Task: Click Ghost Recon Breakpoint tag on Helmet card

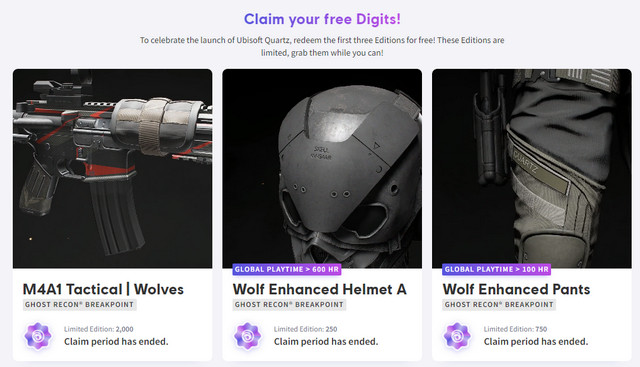Action: [289, 305]
